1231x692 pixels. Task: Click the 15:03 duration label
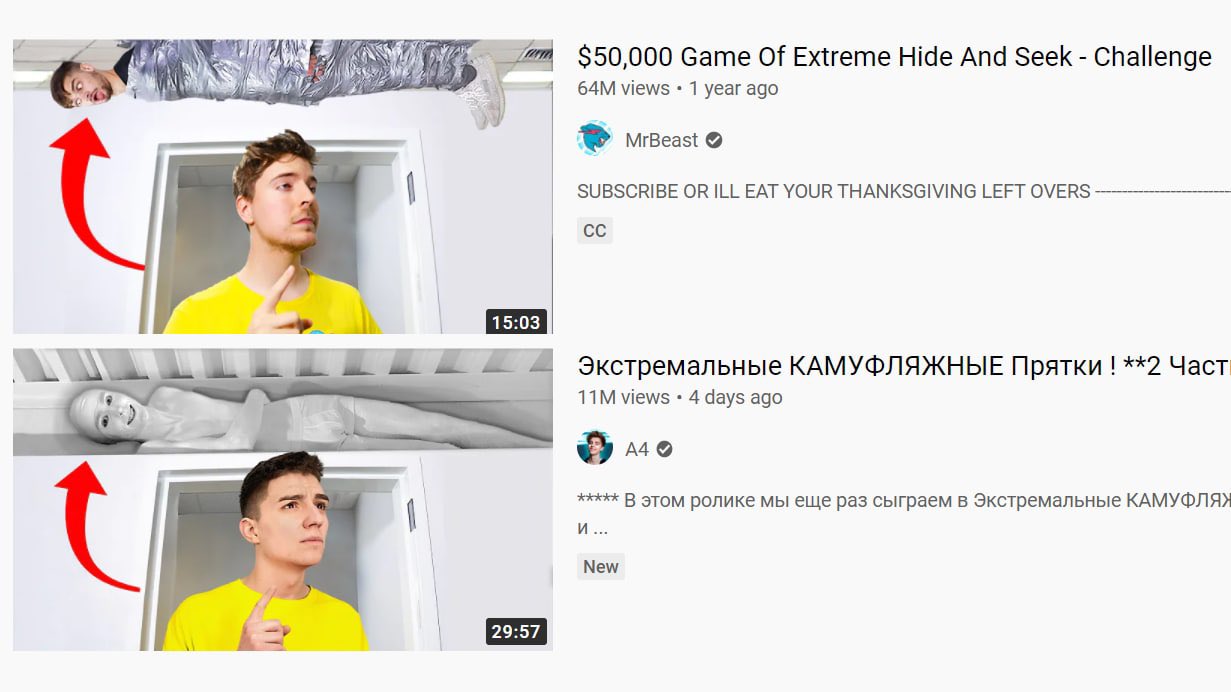click(x=516, y=322)
